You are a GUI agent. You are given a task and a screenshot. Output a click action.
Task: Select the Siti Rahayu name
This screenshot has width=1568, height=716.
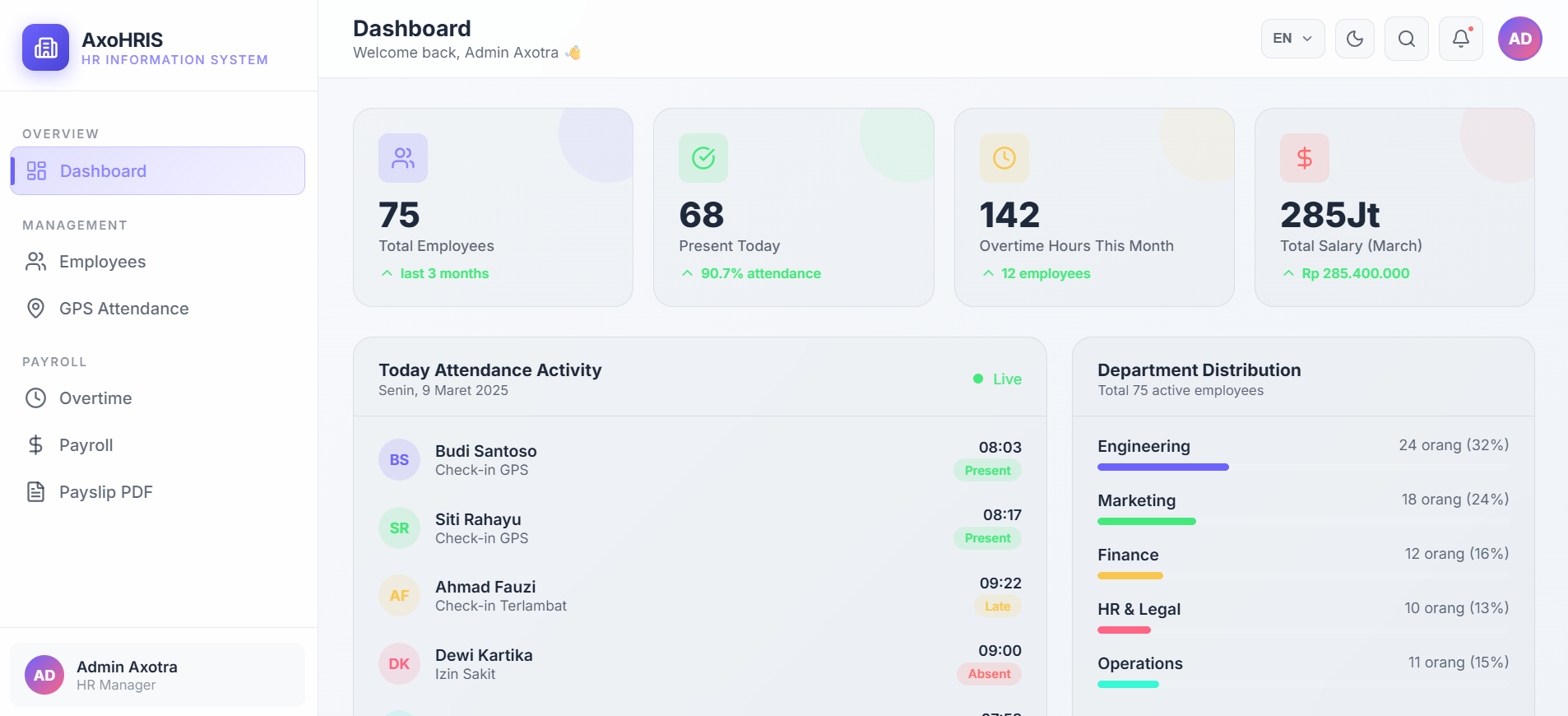(x=478, y=519)
